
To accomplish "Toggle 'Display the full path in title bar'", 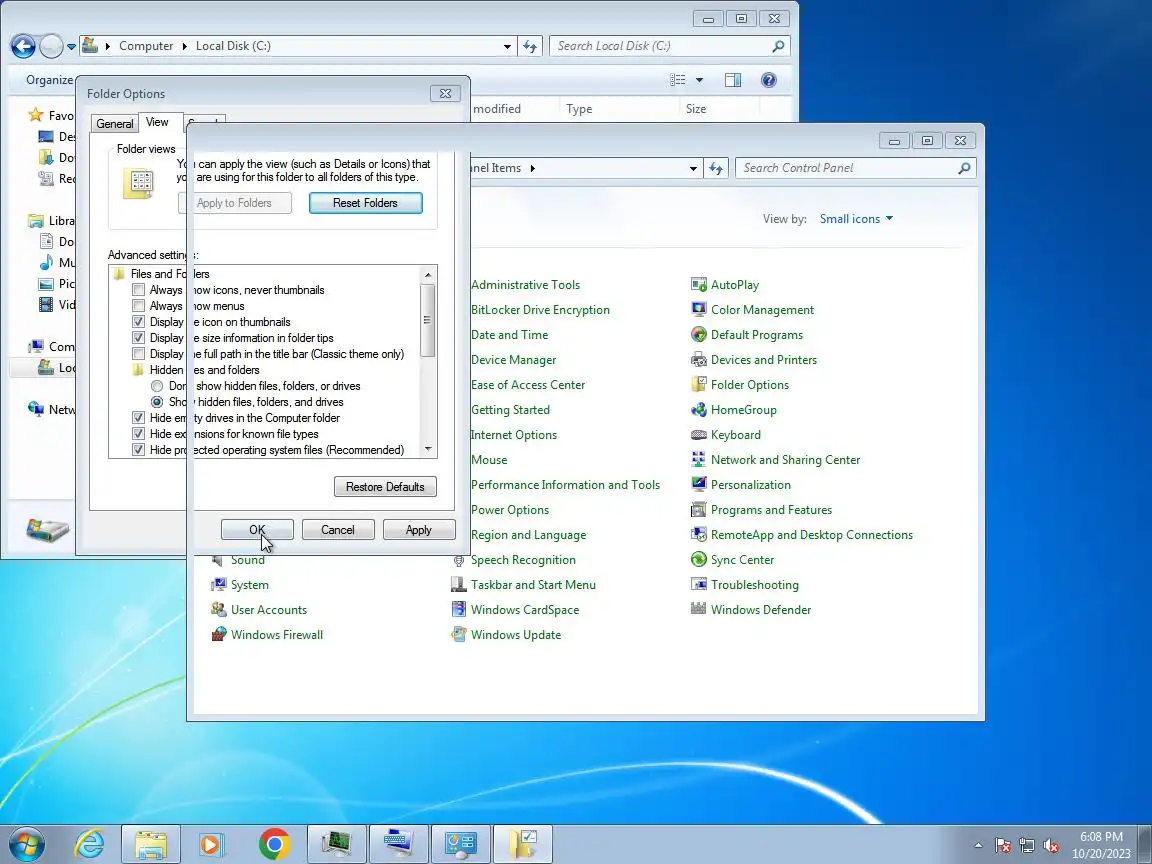I will point(138,354).
